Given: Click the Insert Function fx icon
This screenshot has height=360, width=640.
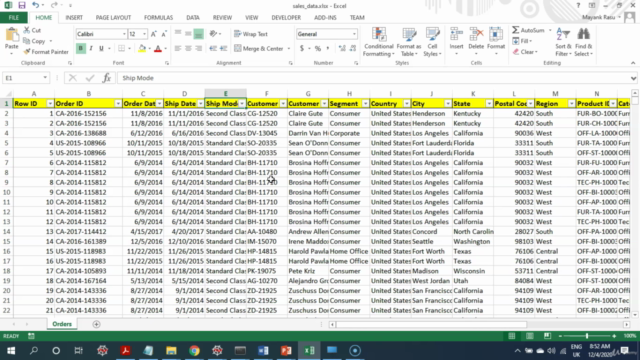Looking at the screenshot, I should pyautogui.click(x=107, y=78).
